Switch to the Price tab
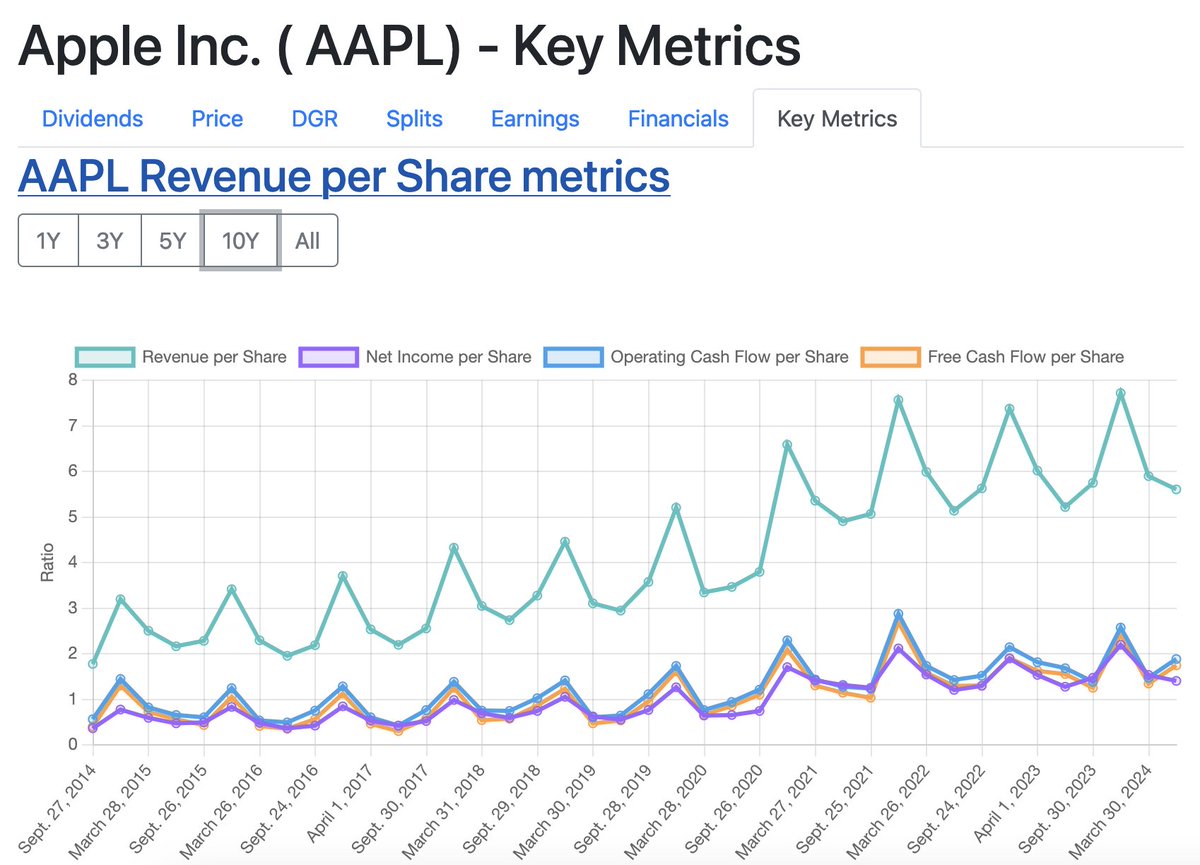1200x865 pixels. (217, 119)
